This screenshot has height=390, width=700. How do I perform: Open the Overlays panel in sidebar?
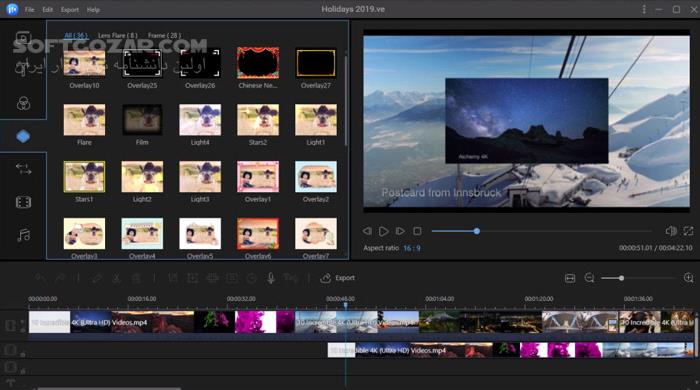click(23, 137)
